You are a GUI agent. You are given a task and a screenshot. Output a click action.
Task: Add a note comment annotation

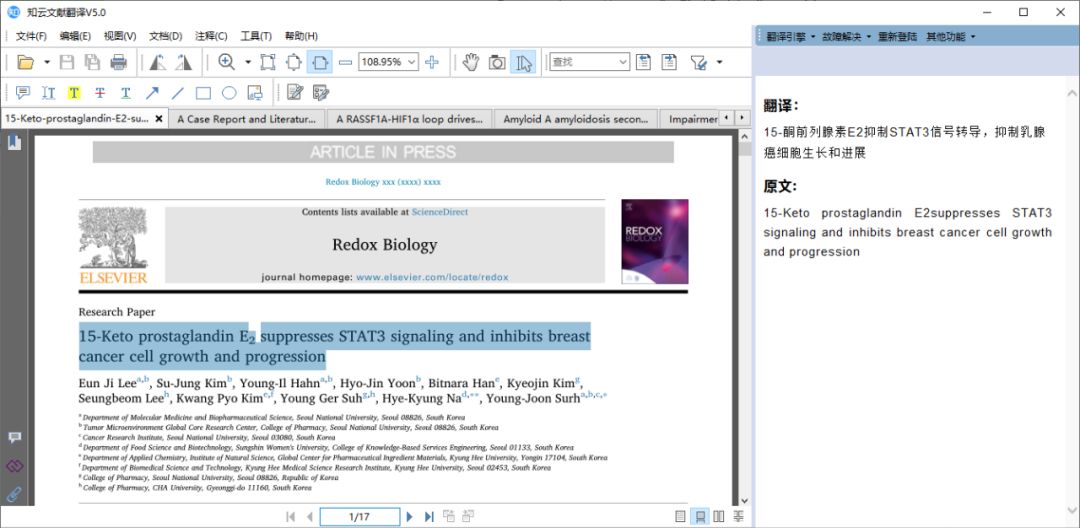[23, 93]
